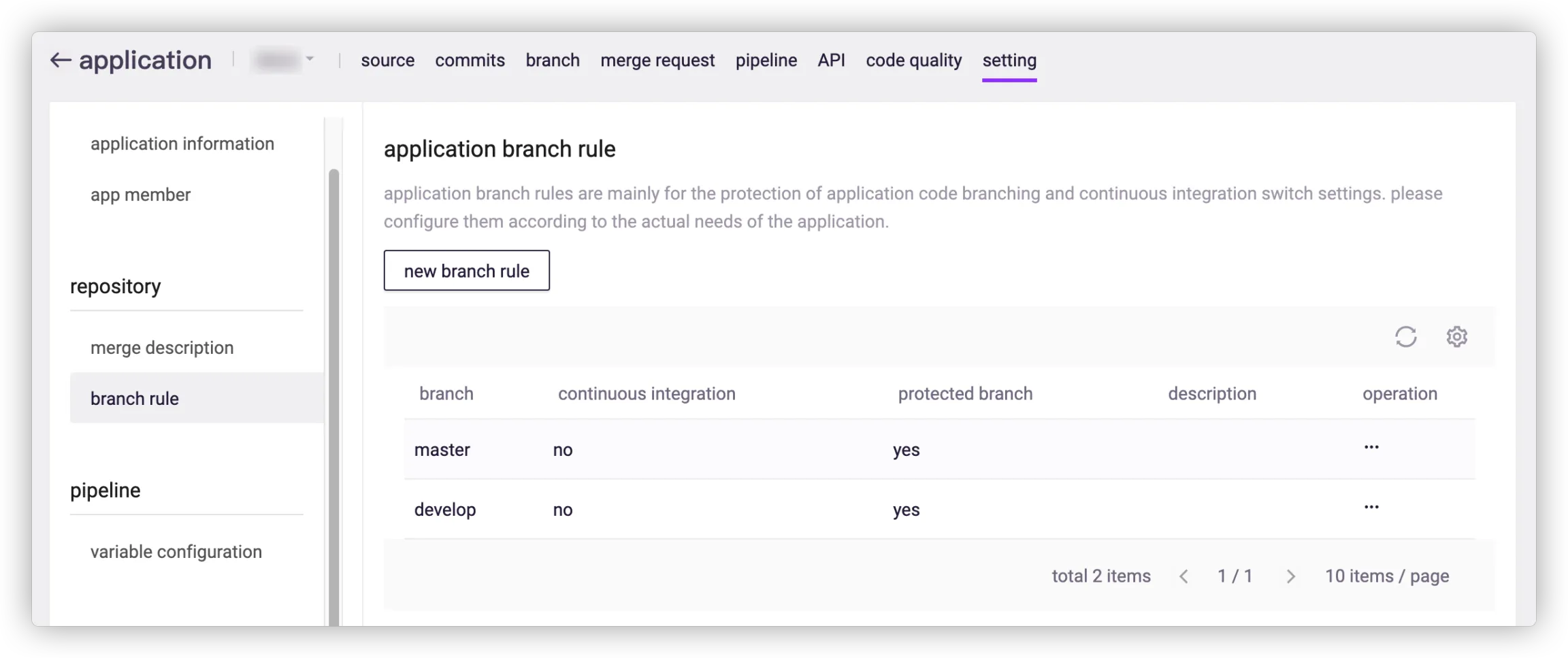1568x658 pixels.
Task: Open operation menu for master branch
Action: coord(1371,448)
